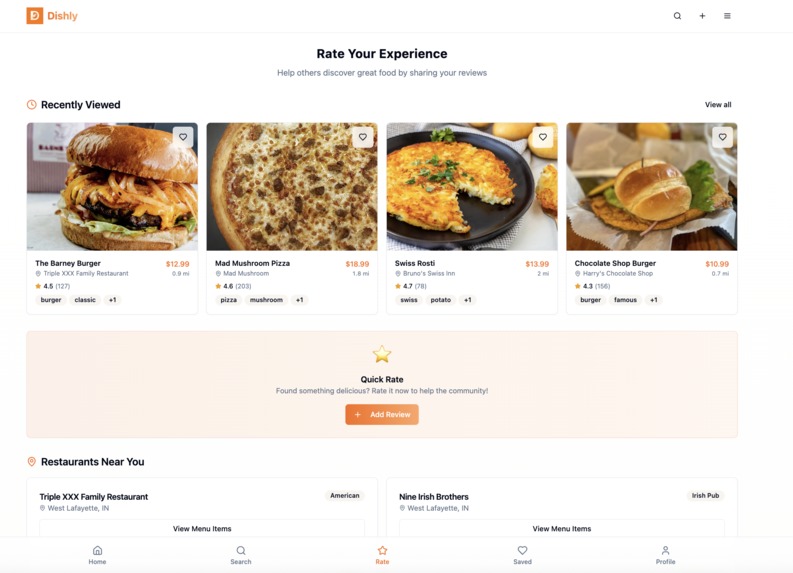Click the plus icon in the header
The image size is (793, 573).
click(x=702, y=16)
